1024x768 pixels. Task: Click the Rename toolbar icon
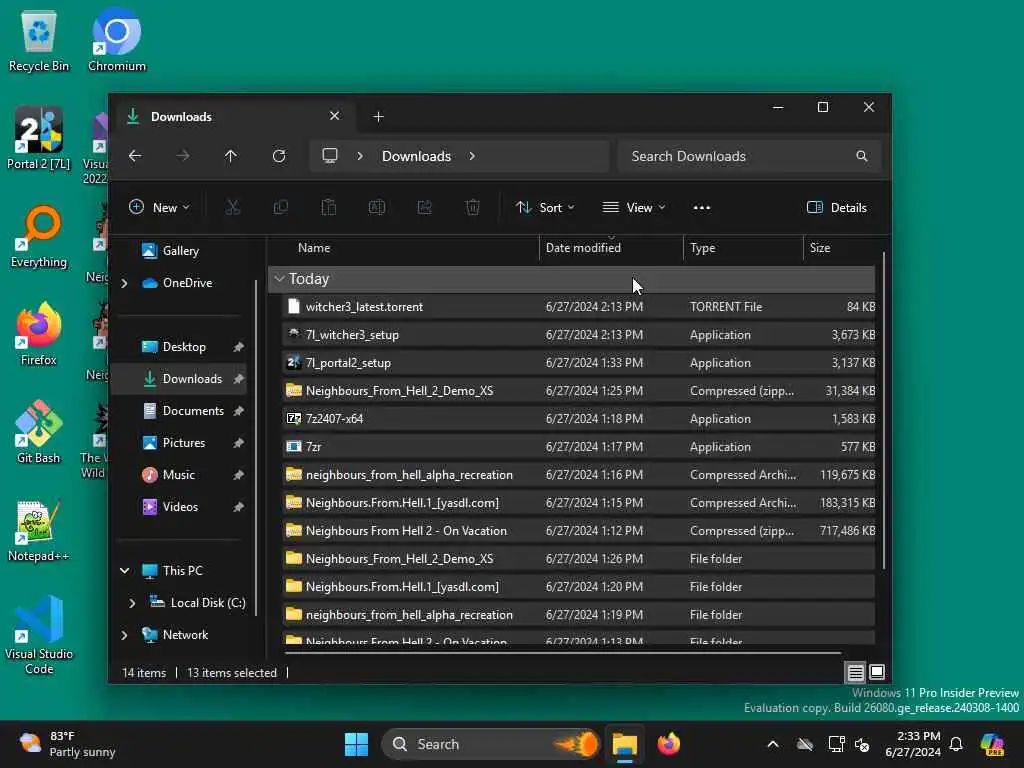[377, 208]
